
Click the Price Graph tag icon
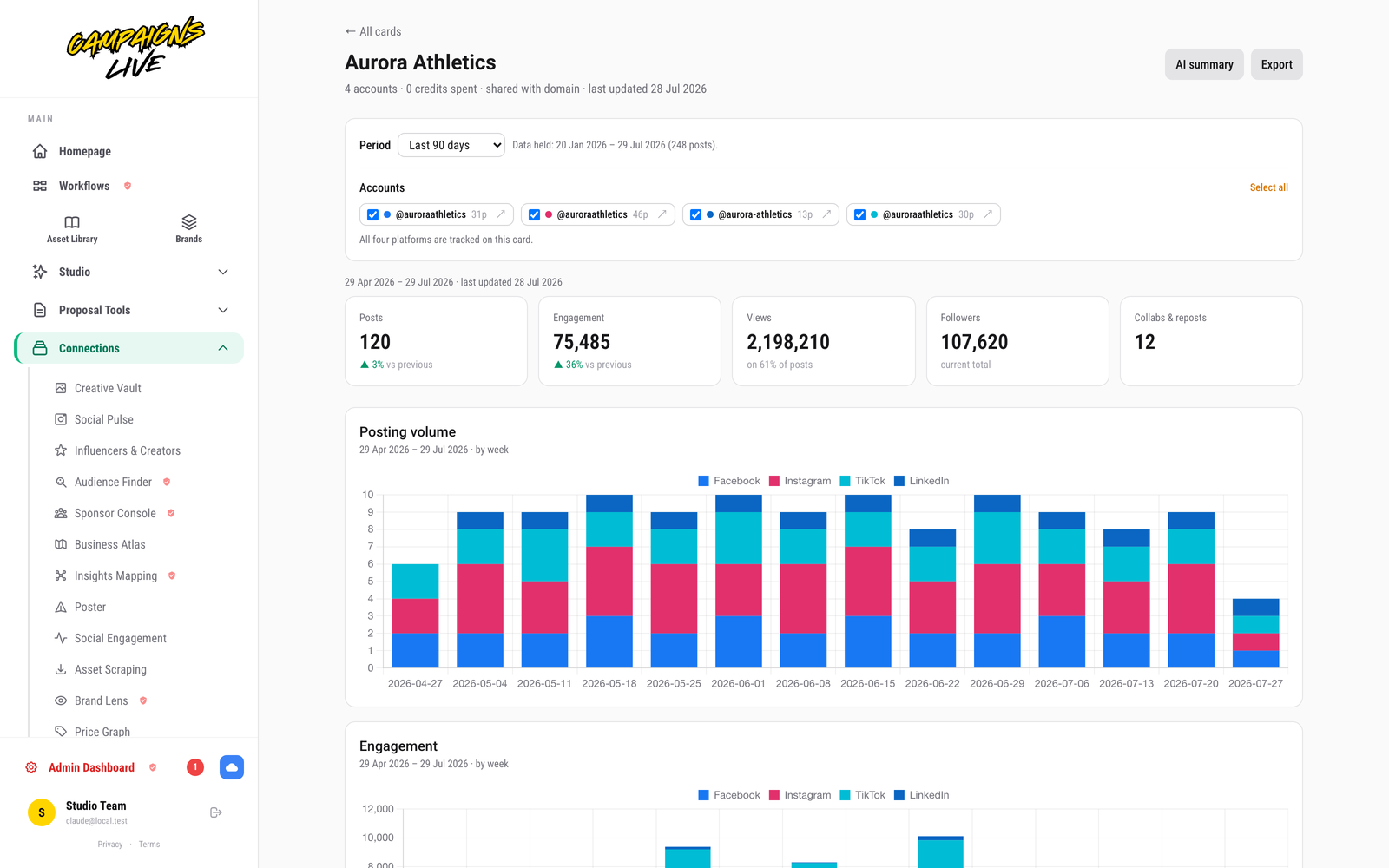pos(61,732)
